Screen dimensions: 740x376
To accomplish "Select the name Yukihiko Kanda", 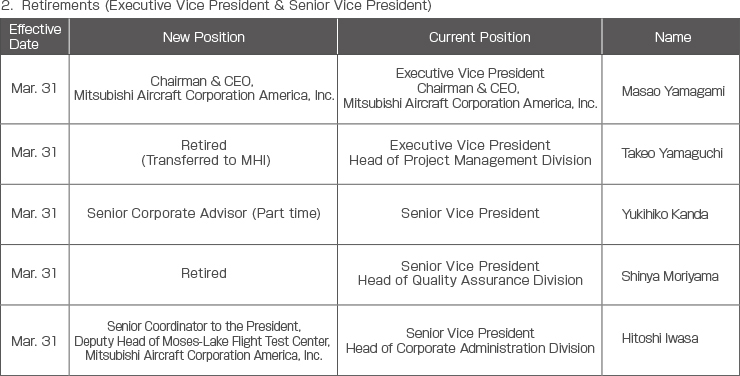I will coord(664,214).
